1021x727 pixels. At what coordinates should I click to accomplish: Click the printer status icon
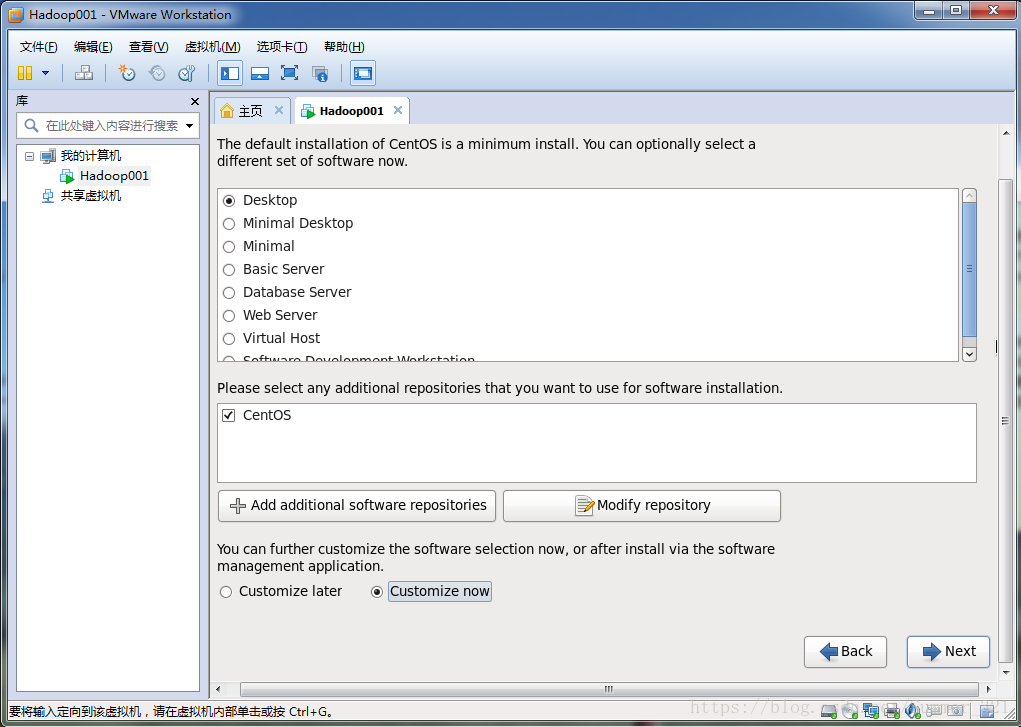(892, 711)
